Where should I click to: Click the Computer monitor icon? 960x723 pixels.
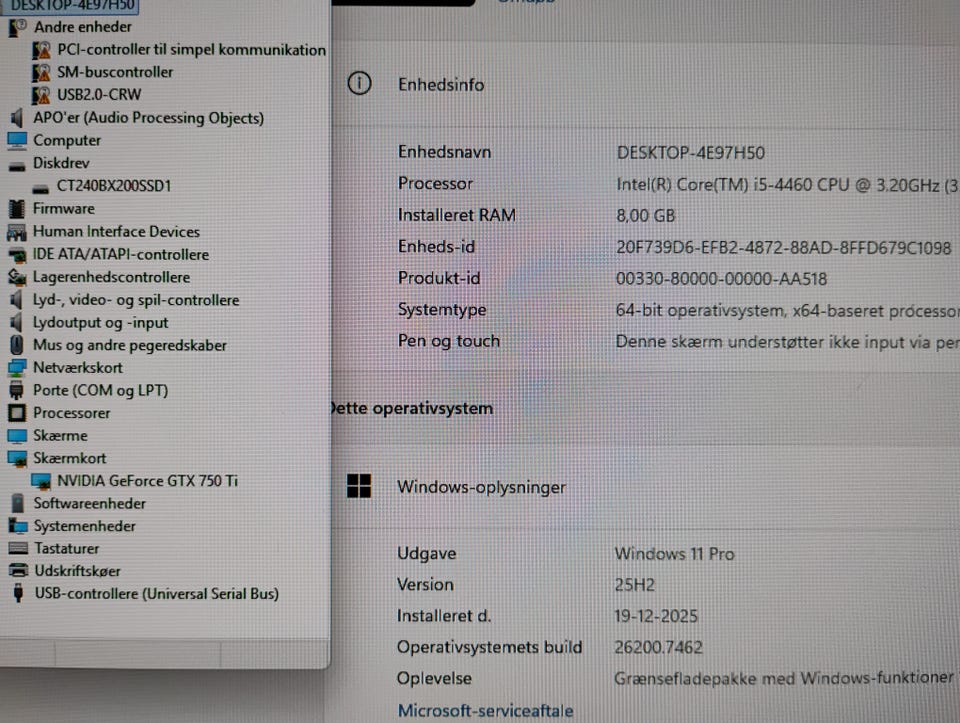coord(17,140)
